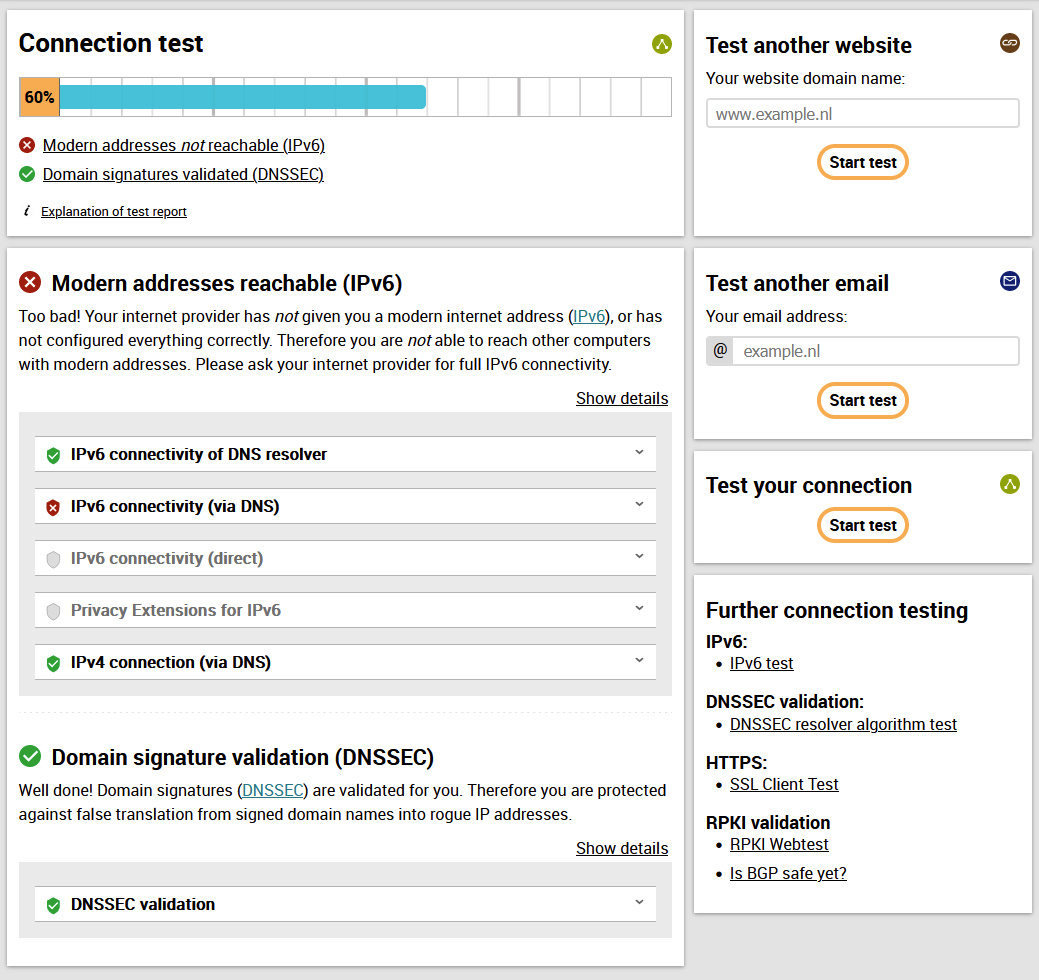Focus the email address input field
The height and width of the screenshot is (980, 1039).
[875, 351]
